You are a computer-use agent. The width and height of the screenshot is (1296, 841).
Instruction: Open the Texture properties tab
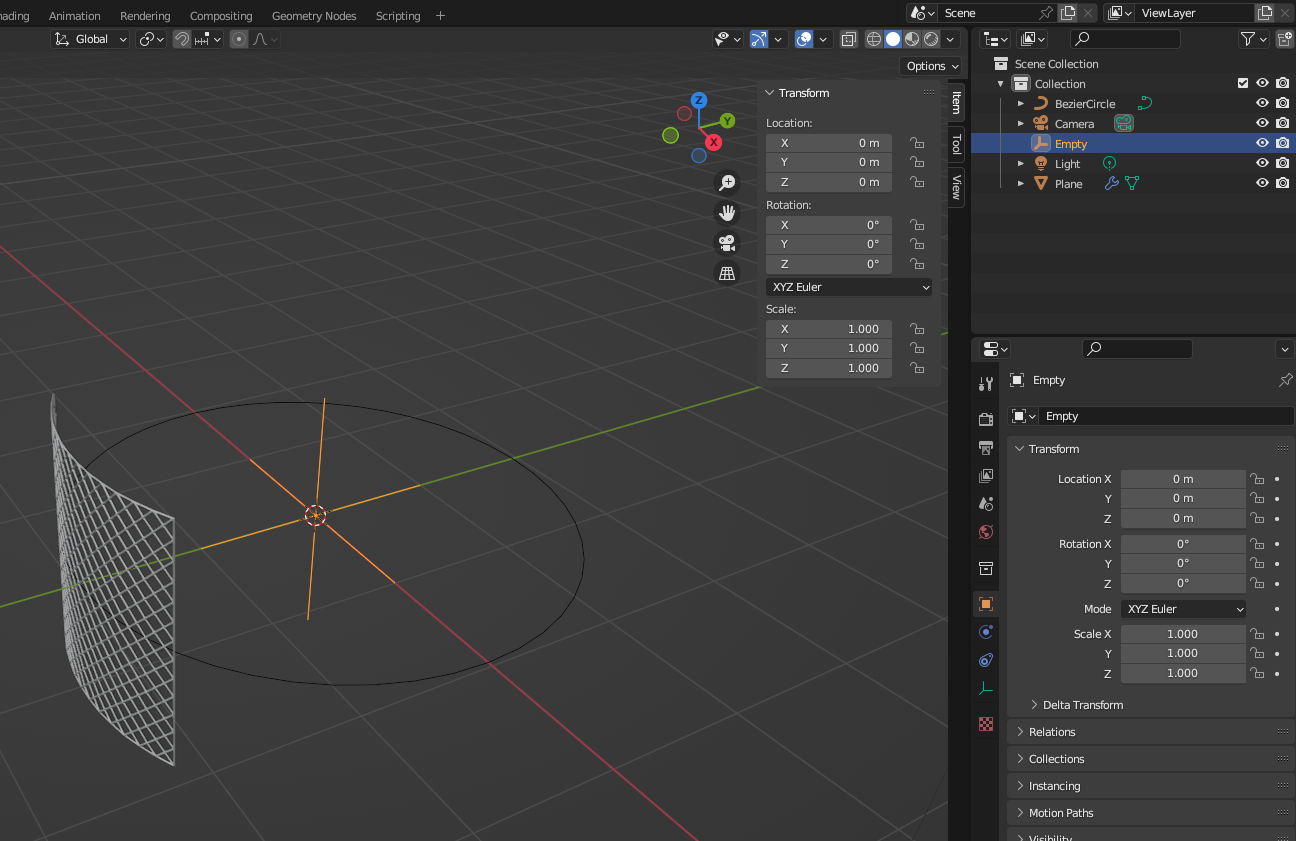pyautogui.click(x=986, y=724)
